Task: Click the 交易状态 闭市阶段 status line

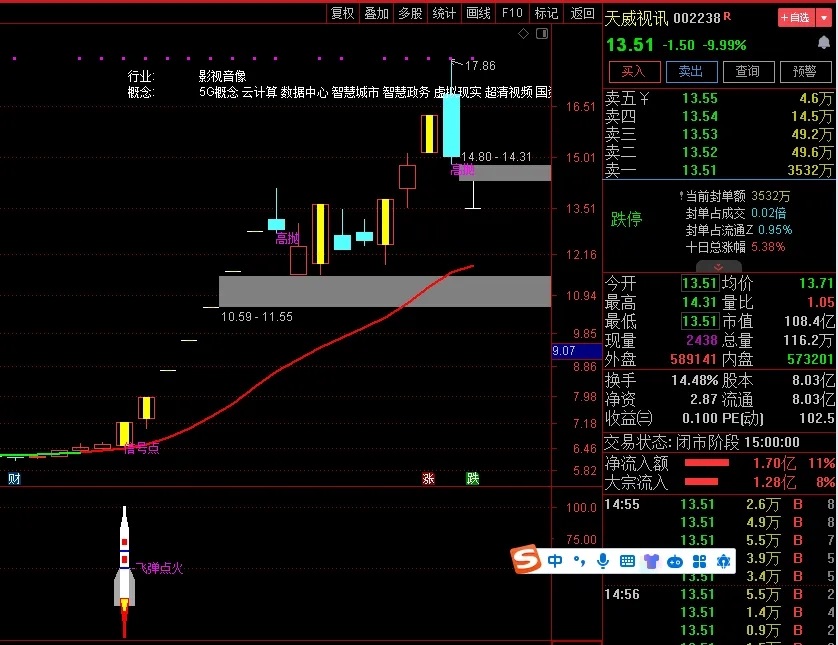Action: 702,442
